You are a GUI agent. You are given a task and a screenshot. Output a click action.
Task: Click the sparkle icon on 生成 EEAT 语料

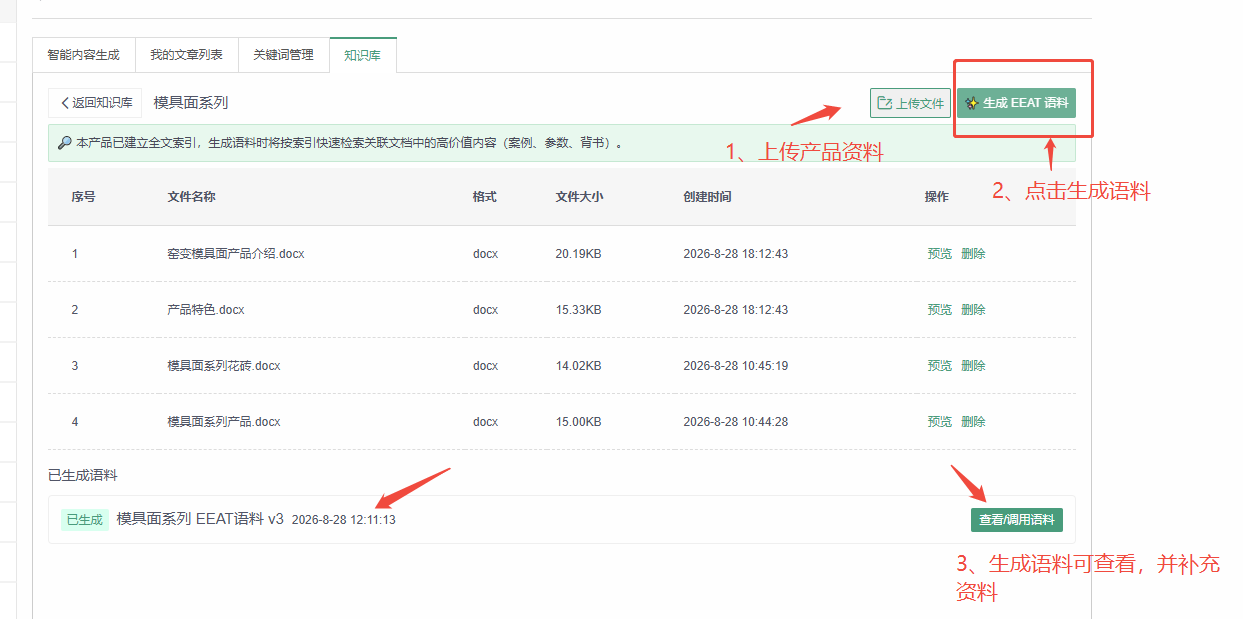[971, 103]
